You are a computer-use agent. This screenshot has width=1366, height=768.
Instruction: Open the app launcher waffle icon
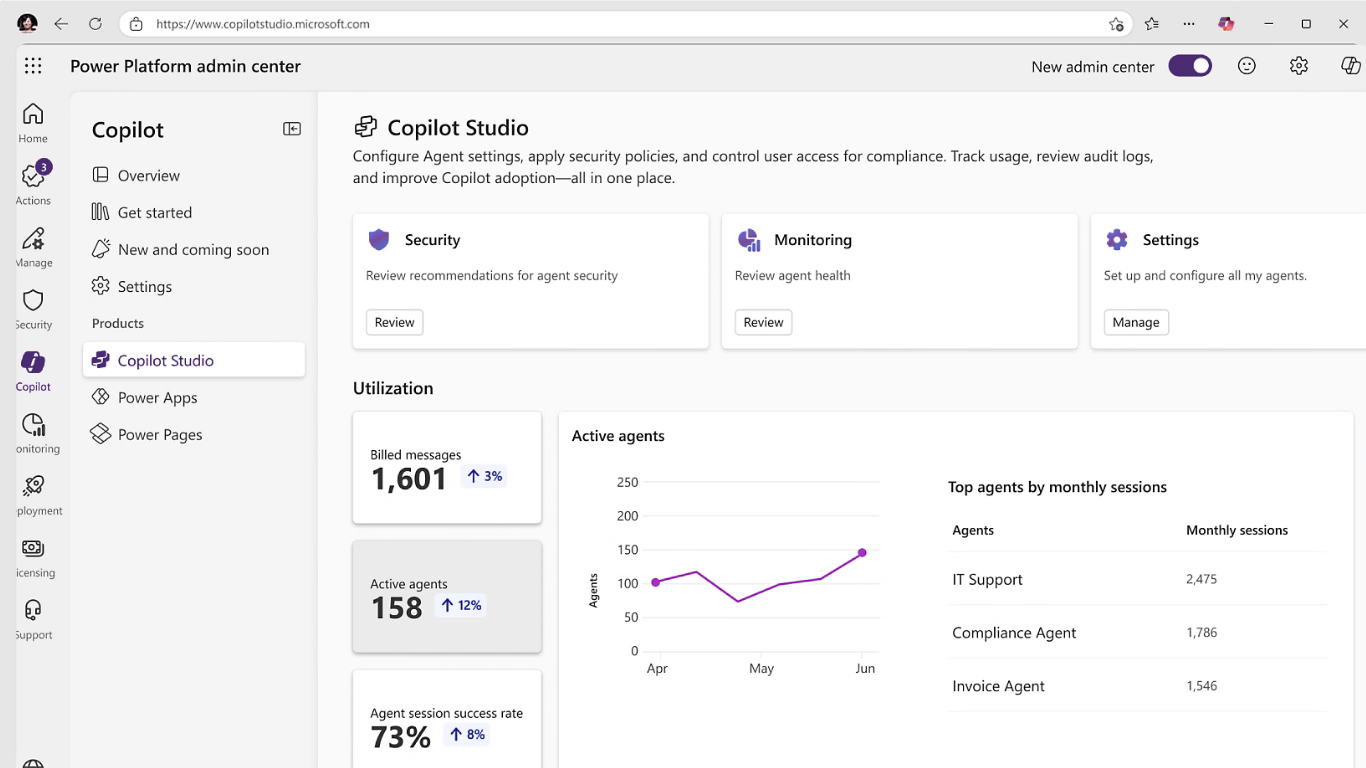[33, 65]
